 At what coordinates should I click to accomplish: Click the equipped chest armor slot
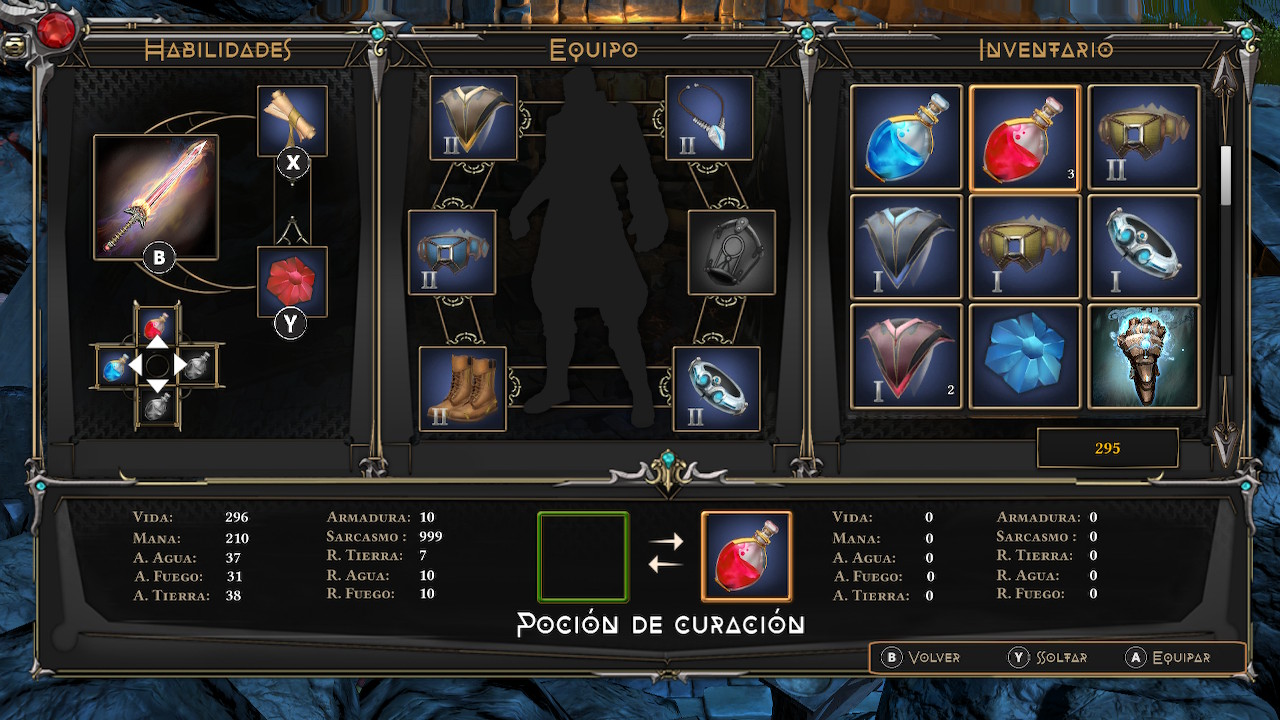coord(474,118)
